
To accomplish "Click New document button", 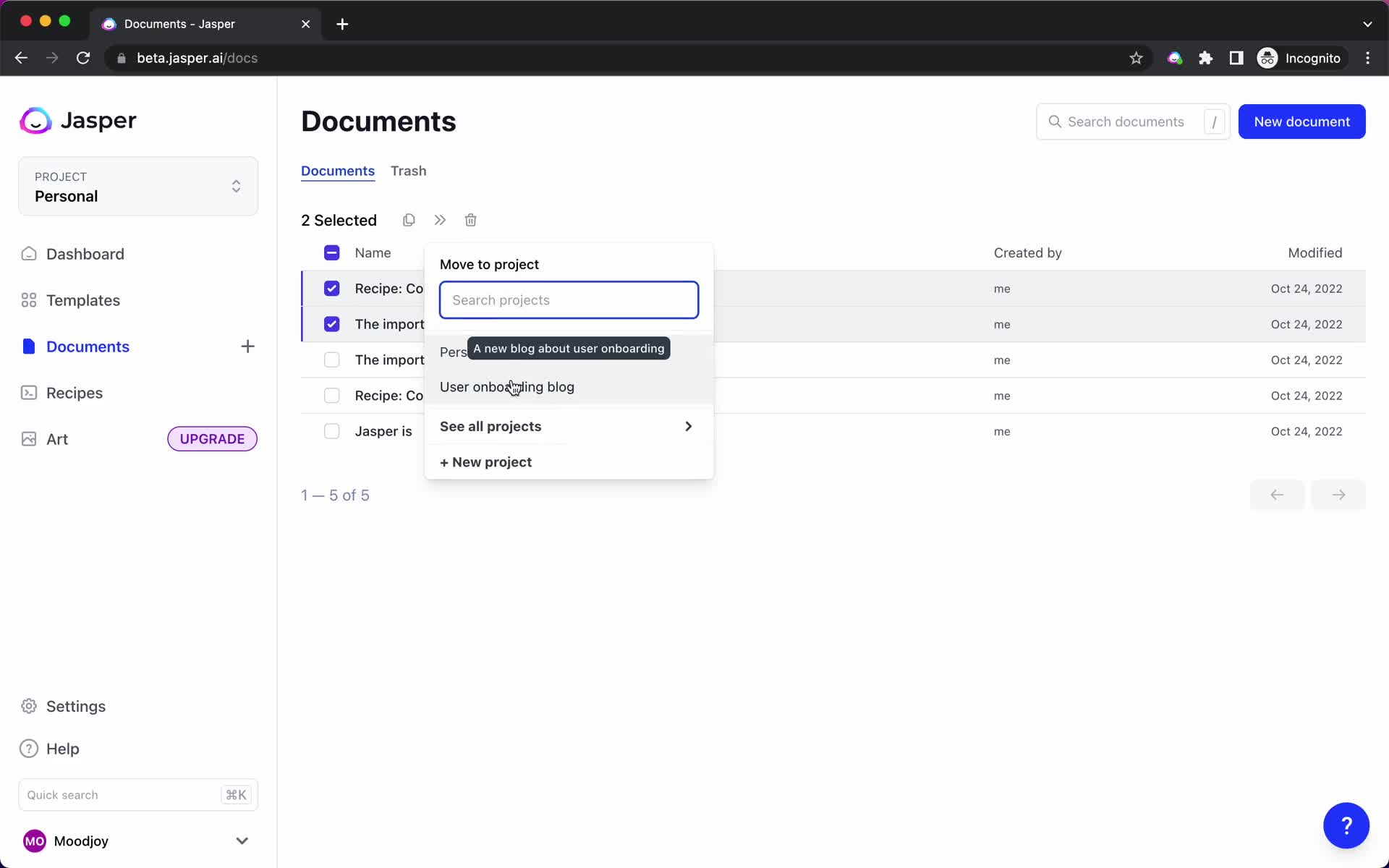I will (x=1302, y=121).
